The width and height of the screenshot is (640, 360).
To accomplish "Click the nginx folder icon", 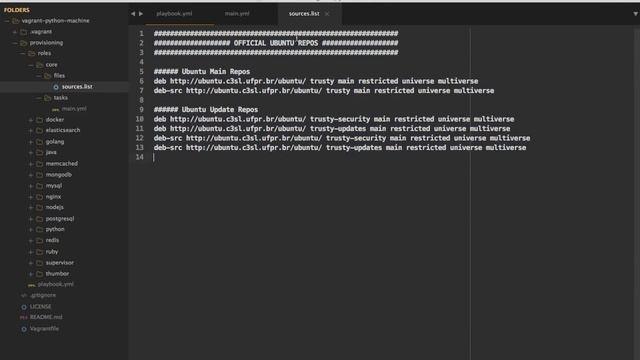I will click(40, 197).
